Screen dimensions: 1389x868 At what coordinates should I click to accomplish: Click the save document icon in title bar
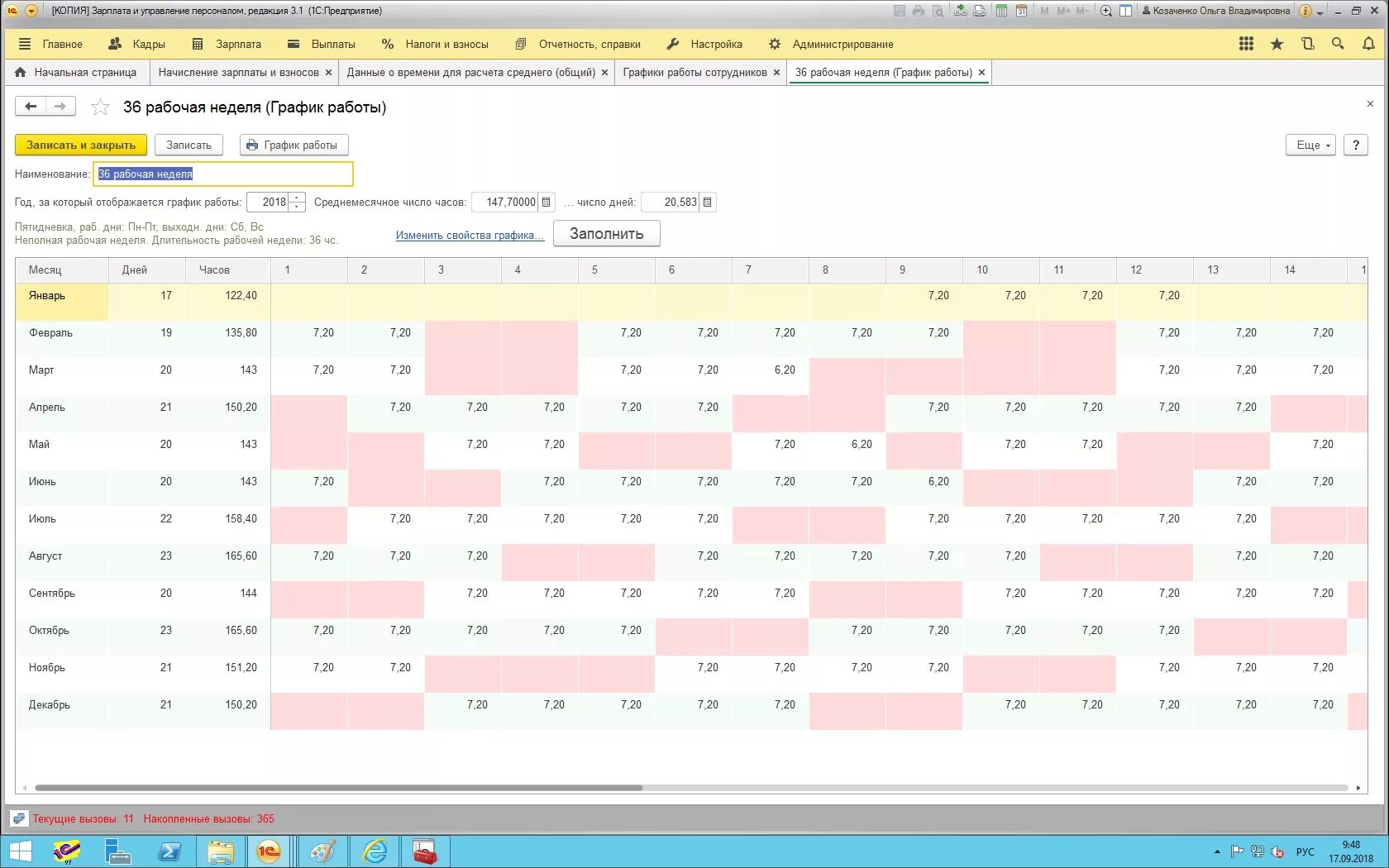tap(900, 11)
